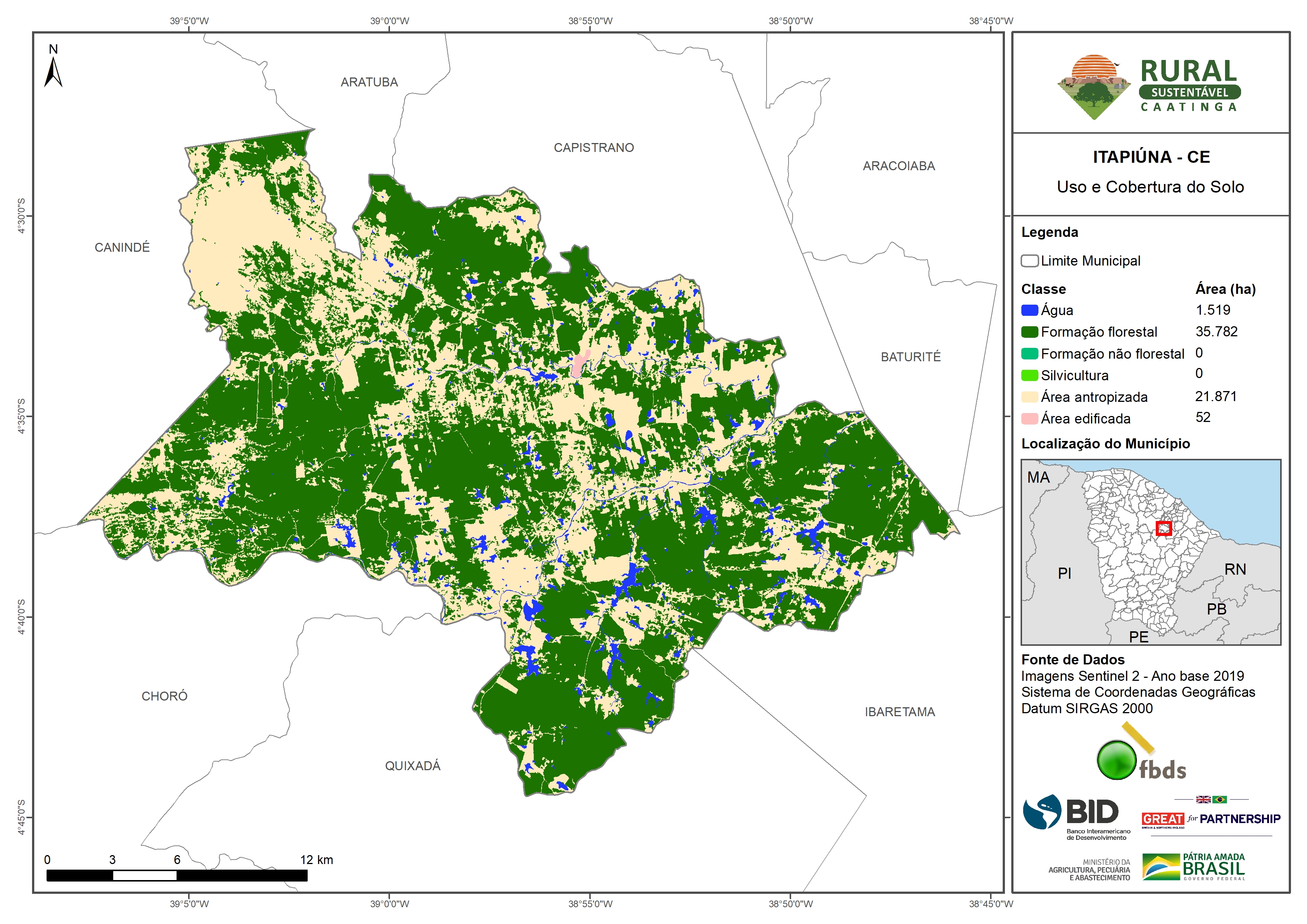
Task: Click the Ministério da Agricultura text logo
Action: pyautogui.click(x=1089, y=870)
